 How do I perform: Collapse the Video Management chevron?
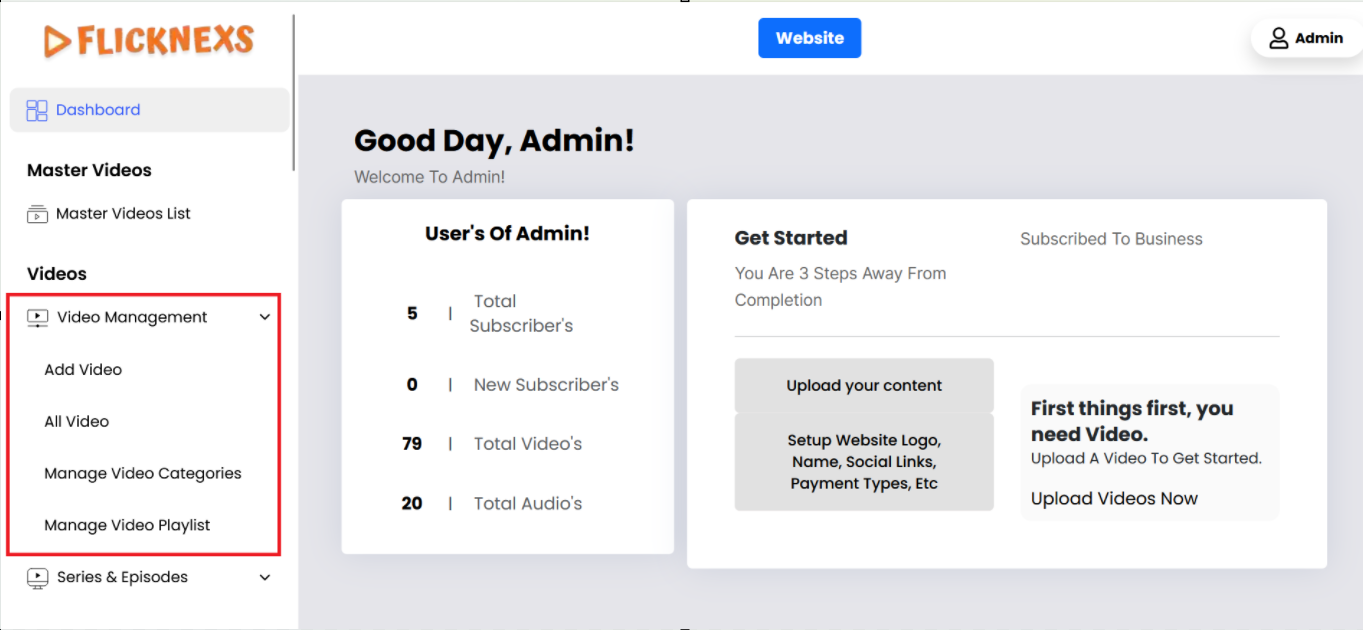(x=265, y=318)
